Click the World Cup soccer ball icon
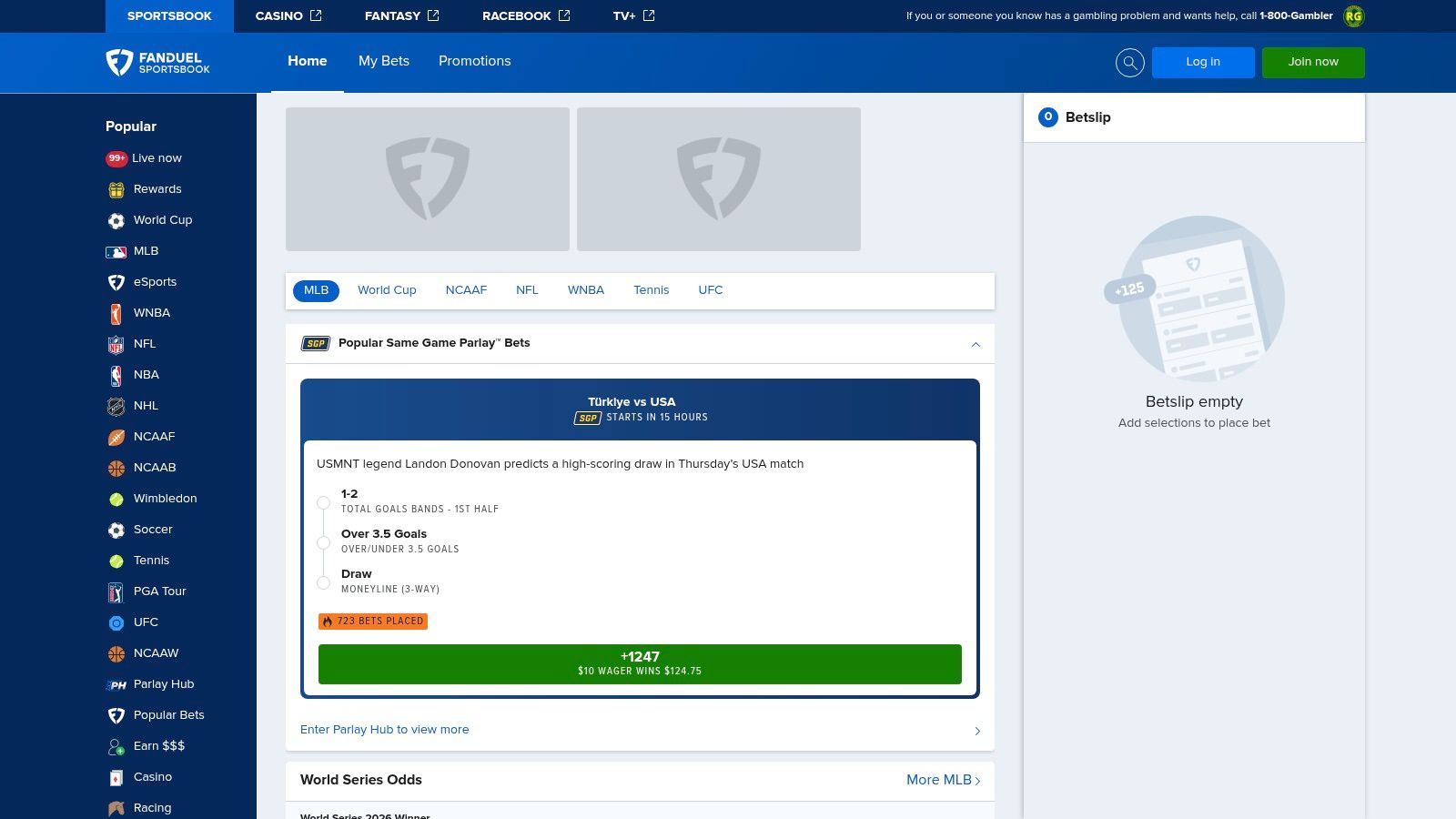The image size is (1456, 819). coord(116,220)
